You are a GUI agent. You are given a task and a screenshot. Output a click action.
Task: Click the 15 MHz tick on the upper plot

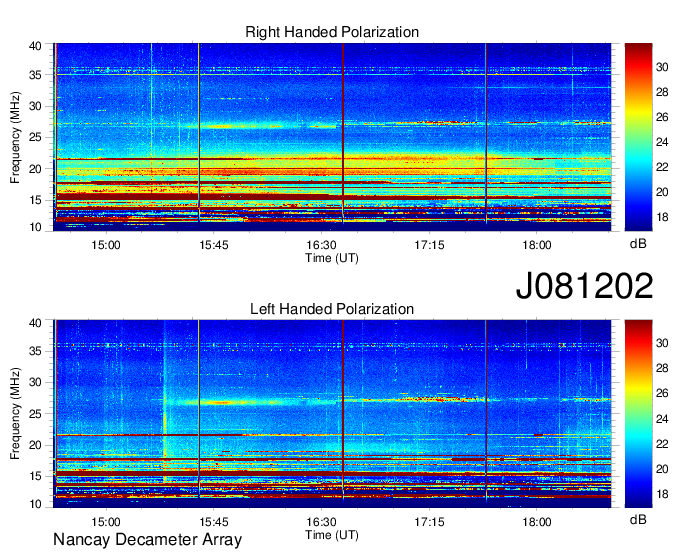(x=35, y=200)
